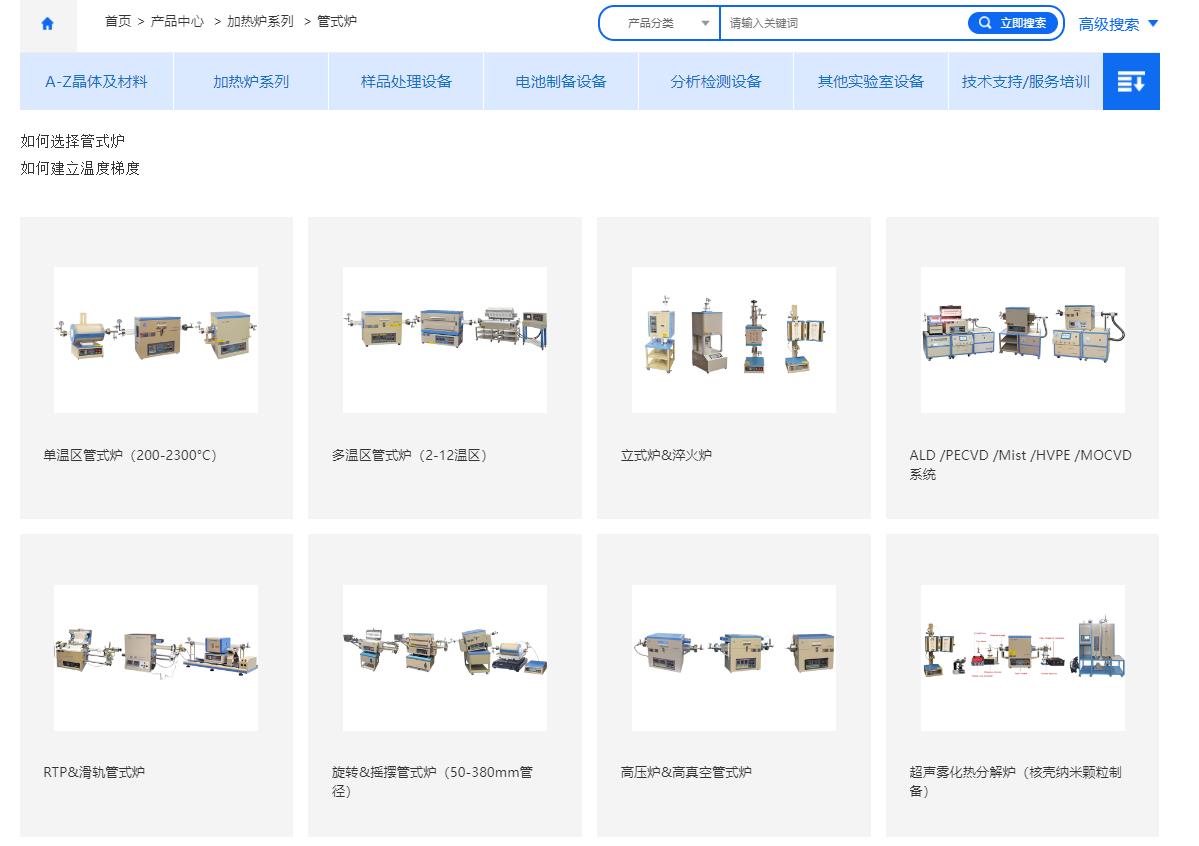Click the blue menu list icon
This screenshot has width=1199, height=846.
pos(1130,82)
